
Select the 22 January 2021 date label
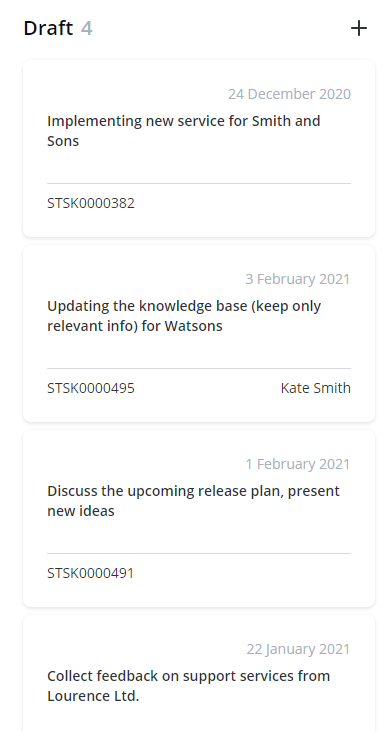pyautogui.click(x=298, y=650)
